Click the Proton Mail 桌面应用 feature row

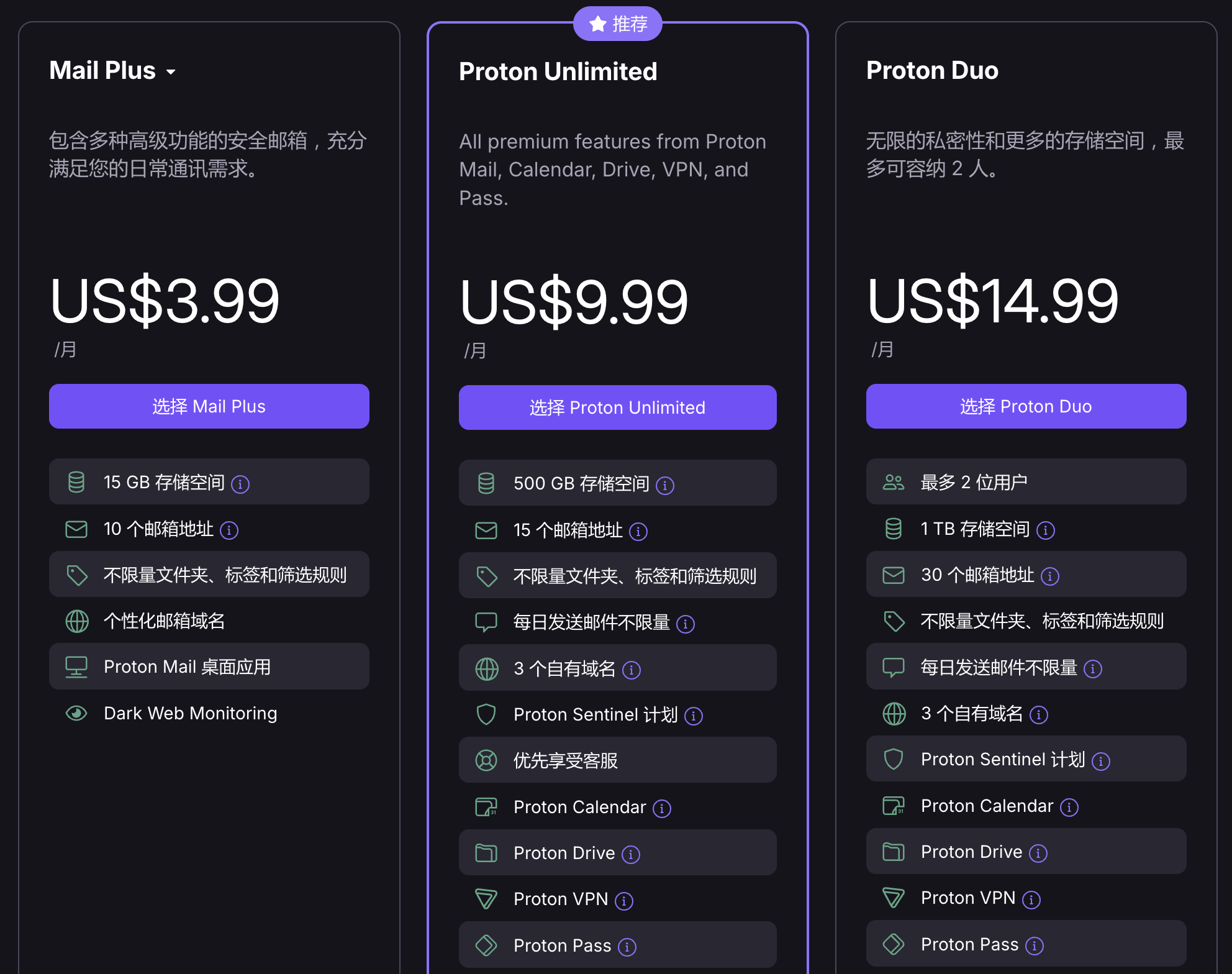pyautogui.click(x=209, y=667)
